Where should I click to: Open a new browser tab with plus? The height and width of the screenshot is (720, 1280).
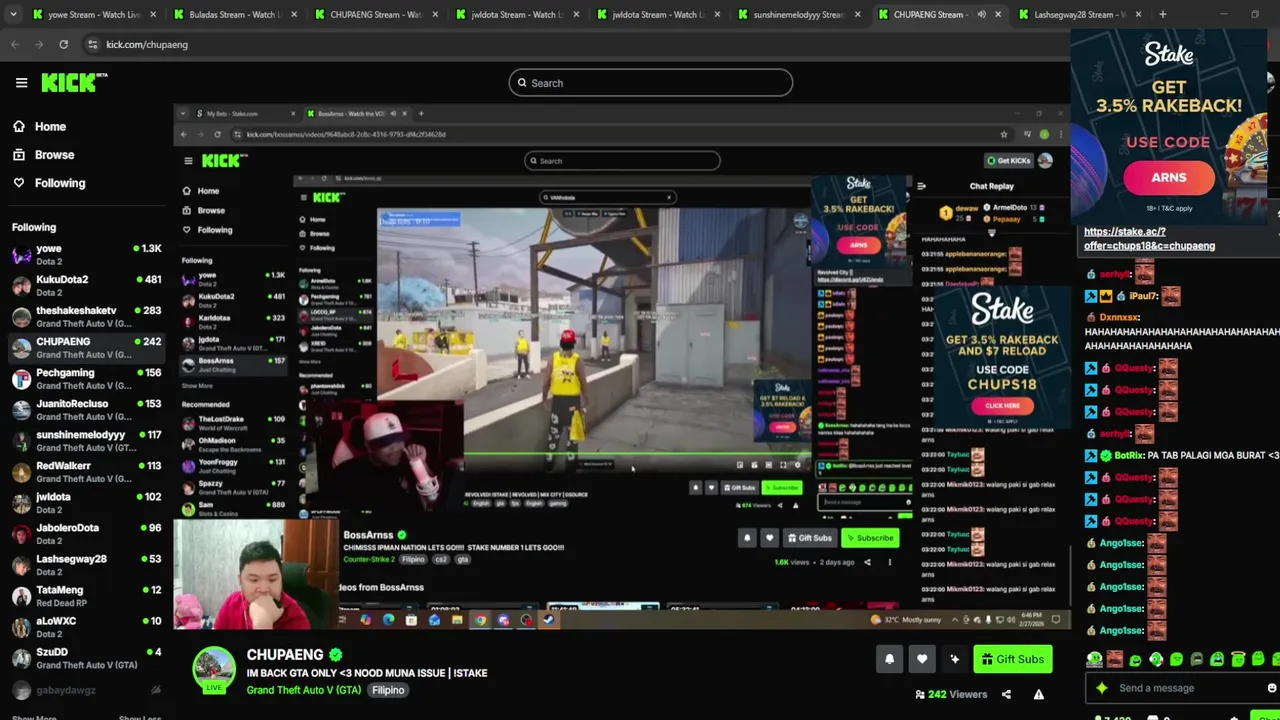coord(1162,14)
